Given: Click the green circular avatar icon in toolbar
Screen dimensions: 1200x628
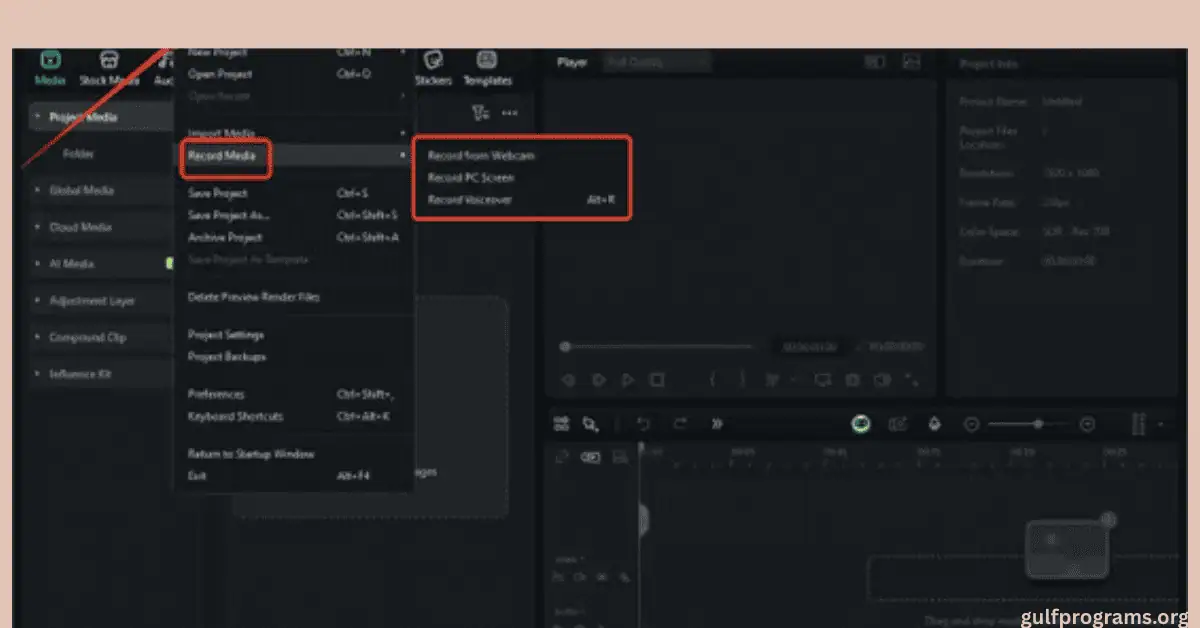Looking at the screenshot, I should [x=861, y=424].
